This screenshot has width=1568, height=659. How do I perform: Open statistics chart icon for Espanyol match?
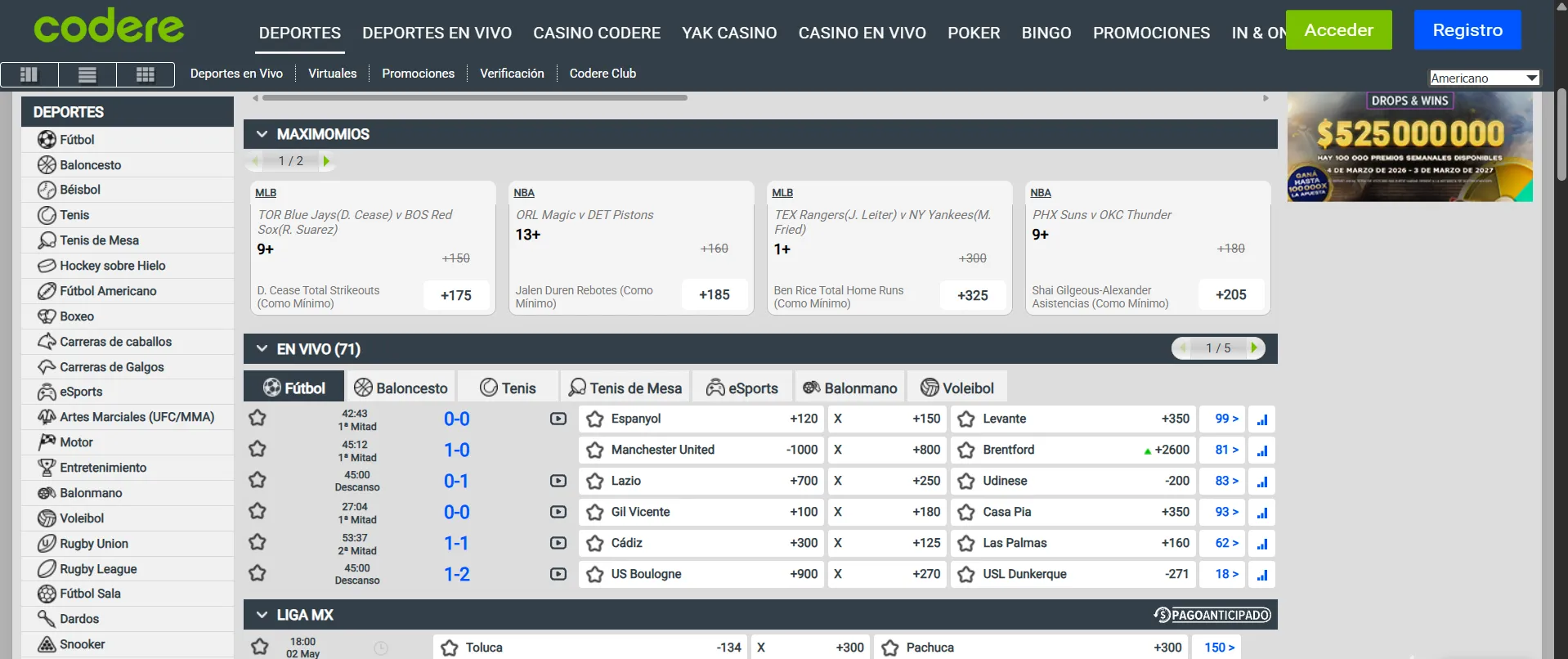pos(1262,419)
